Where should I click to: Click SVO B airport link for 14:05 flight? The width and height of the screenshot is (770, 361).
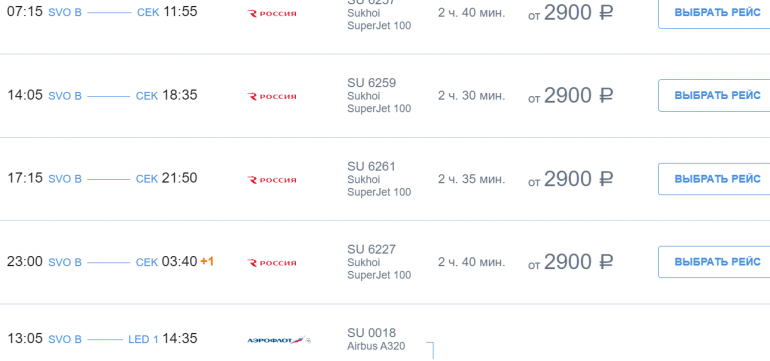click(65, 96)
